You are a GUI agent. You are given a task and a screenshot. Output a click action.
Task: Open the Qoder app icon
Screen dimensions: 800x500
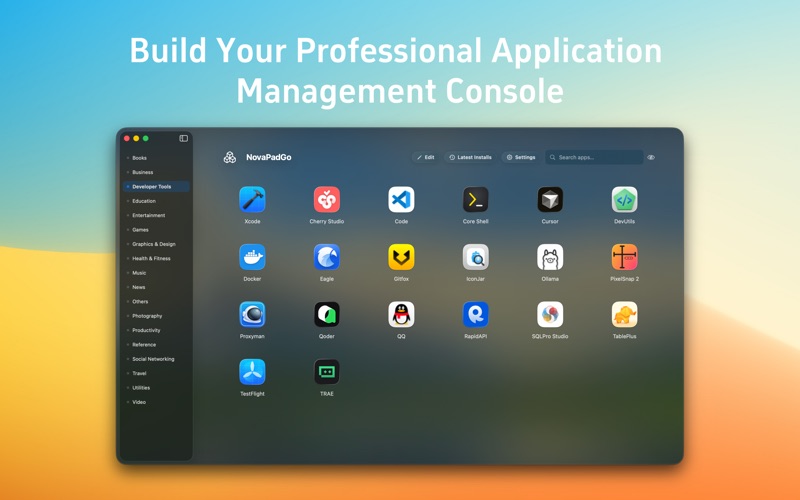tap(327, 314)
